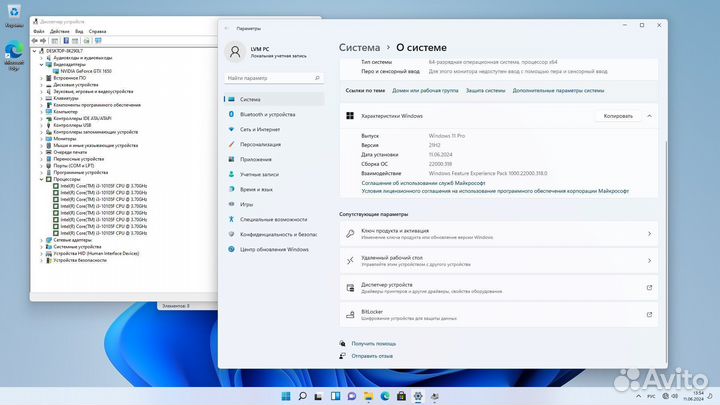This screenshot has width=720, height=405.
Task: Click the LVM PC user avatar
Action: click(x=235, y=52)
